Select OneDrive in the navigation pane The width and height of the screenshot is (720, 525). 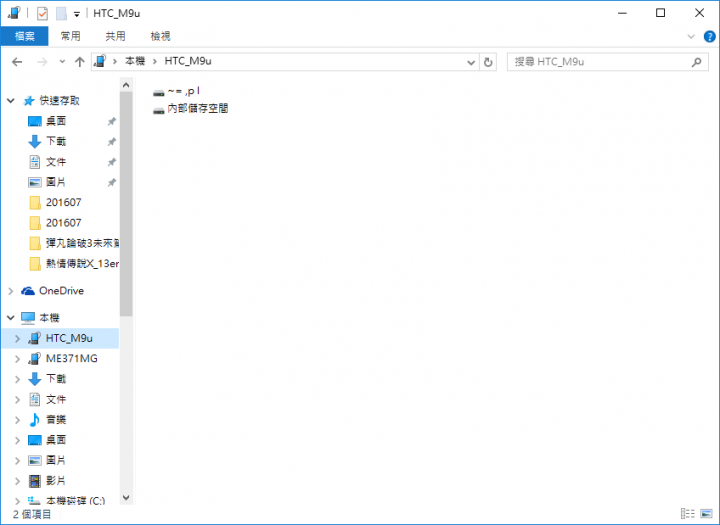pyautogui.click(x=61, y=291)
